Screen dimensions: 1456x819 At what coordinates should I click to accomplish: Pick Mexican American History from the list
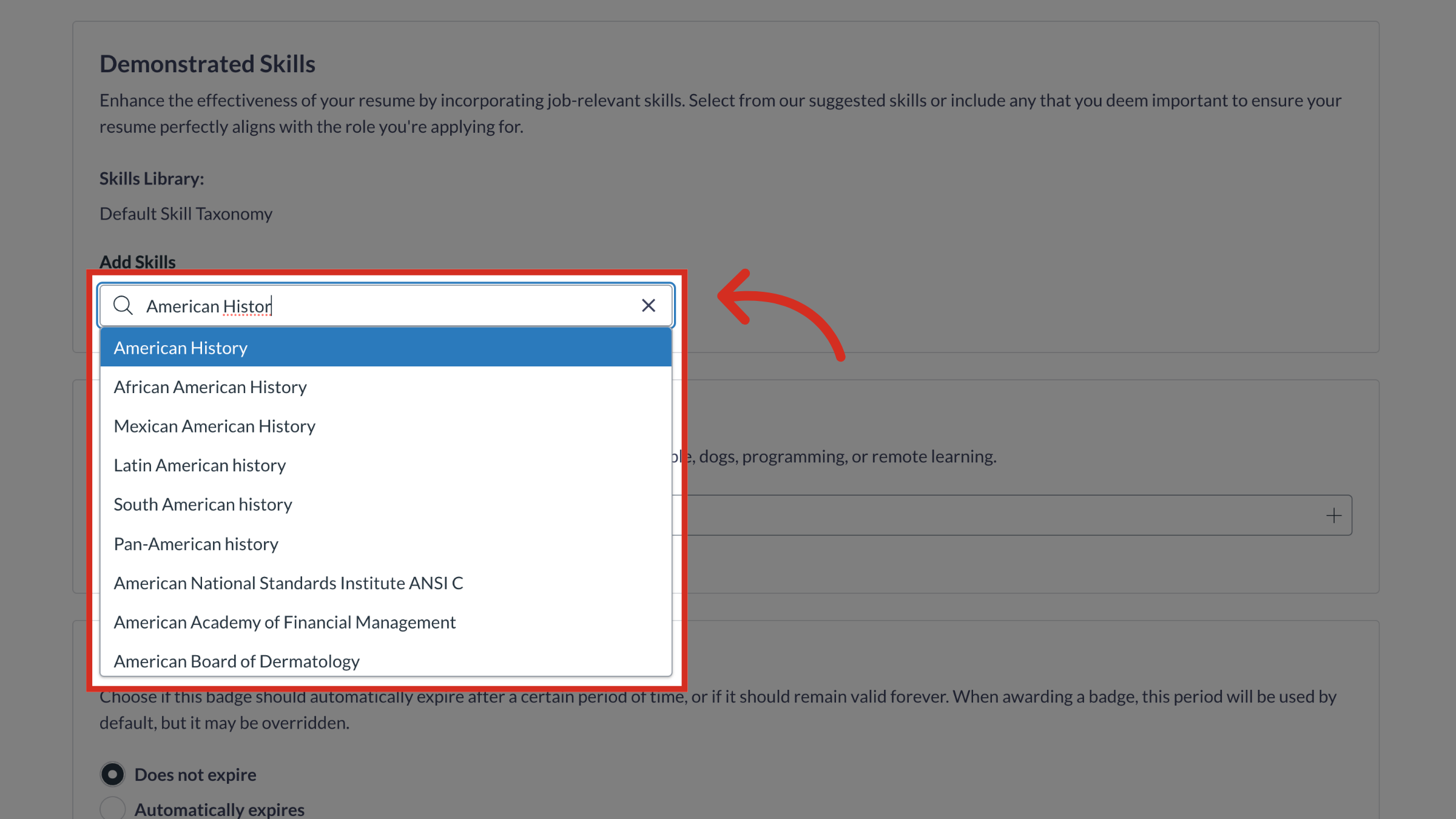(214, 426)
